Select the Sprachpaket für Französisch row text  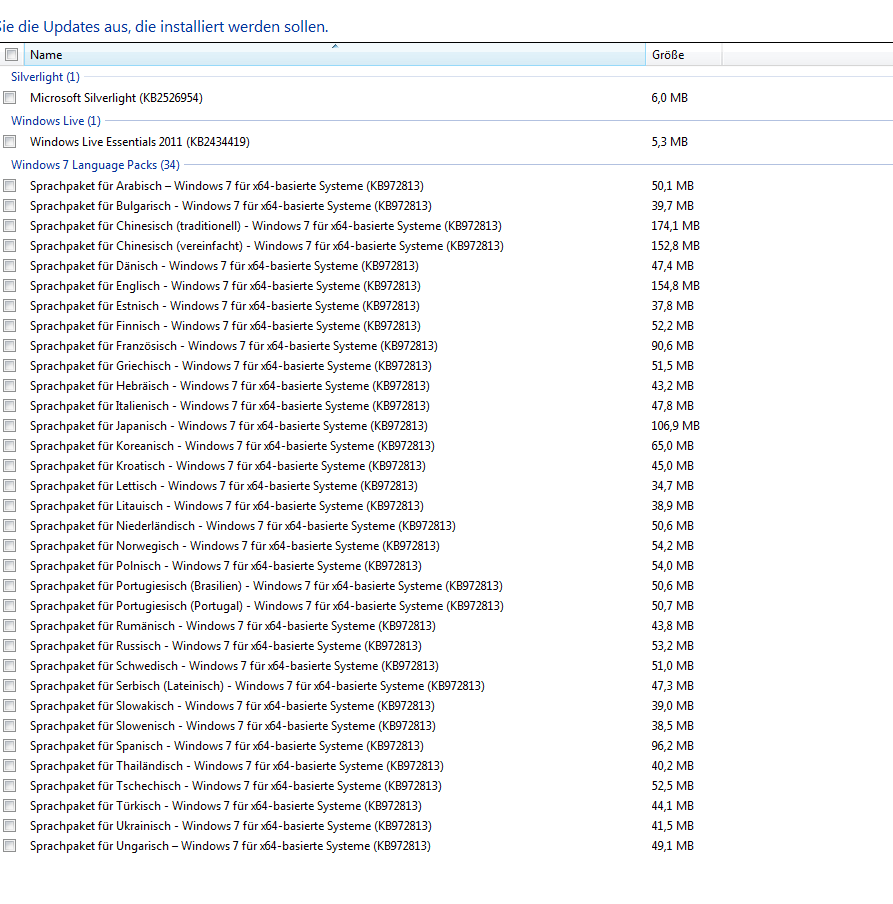click(x=233, y=346)
